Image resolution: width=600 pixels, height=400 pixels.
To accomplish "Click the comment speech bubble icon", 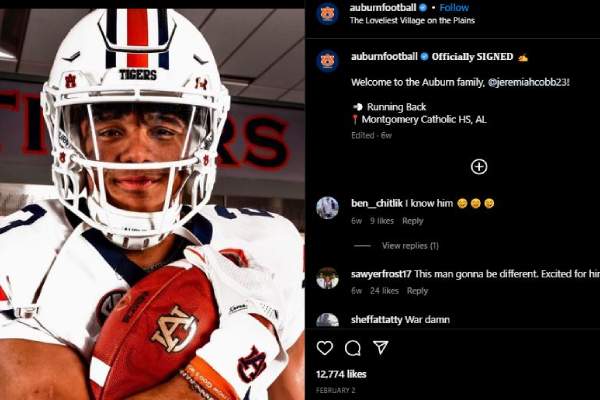I will pos(353,348).
